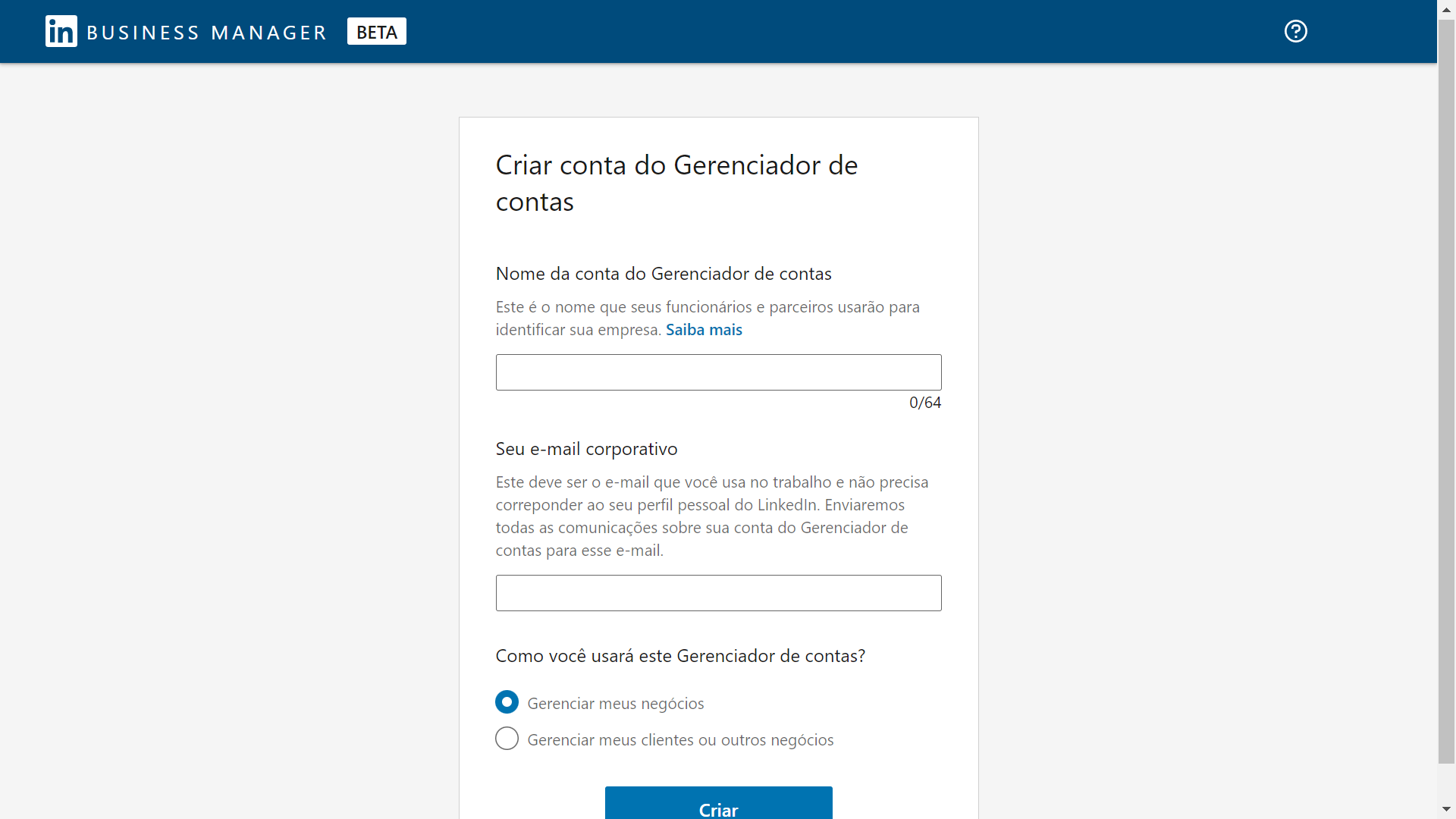This screenshot has width=1456, height=819.
Task: Click the Business Manager header title
Action: (206, 33)
